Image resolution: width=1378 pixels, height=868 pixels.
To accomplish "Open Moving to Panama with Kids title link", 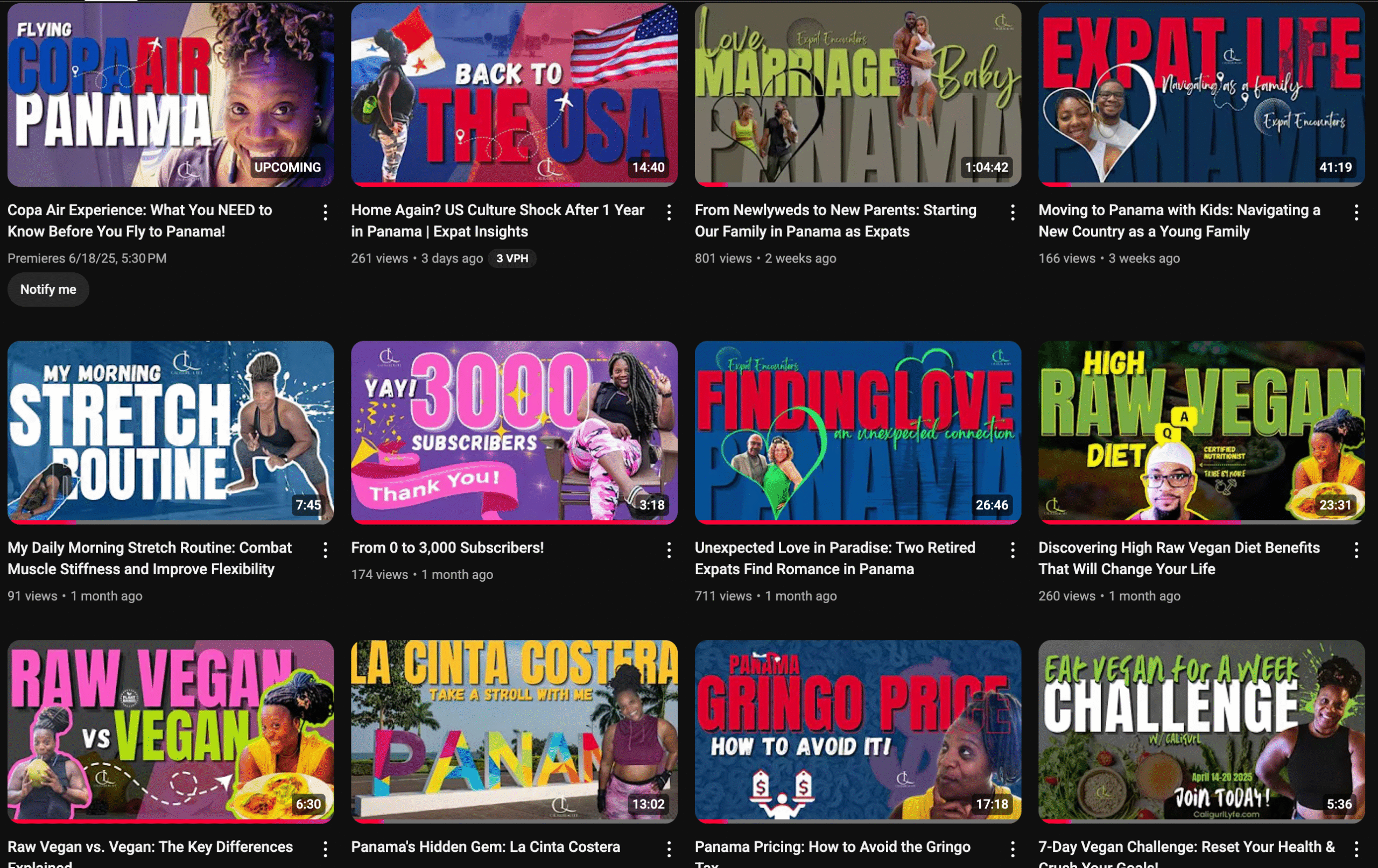I will tap(1179, 220).
